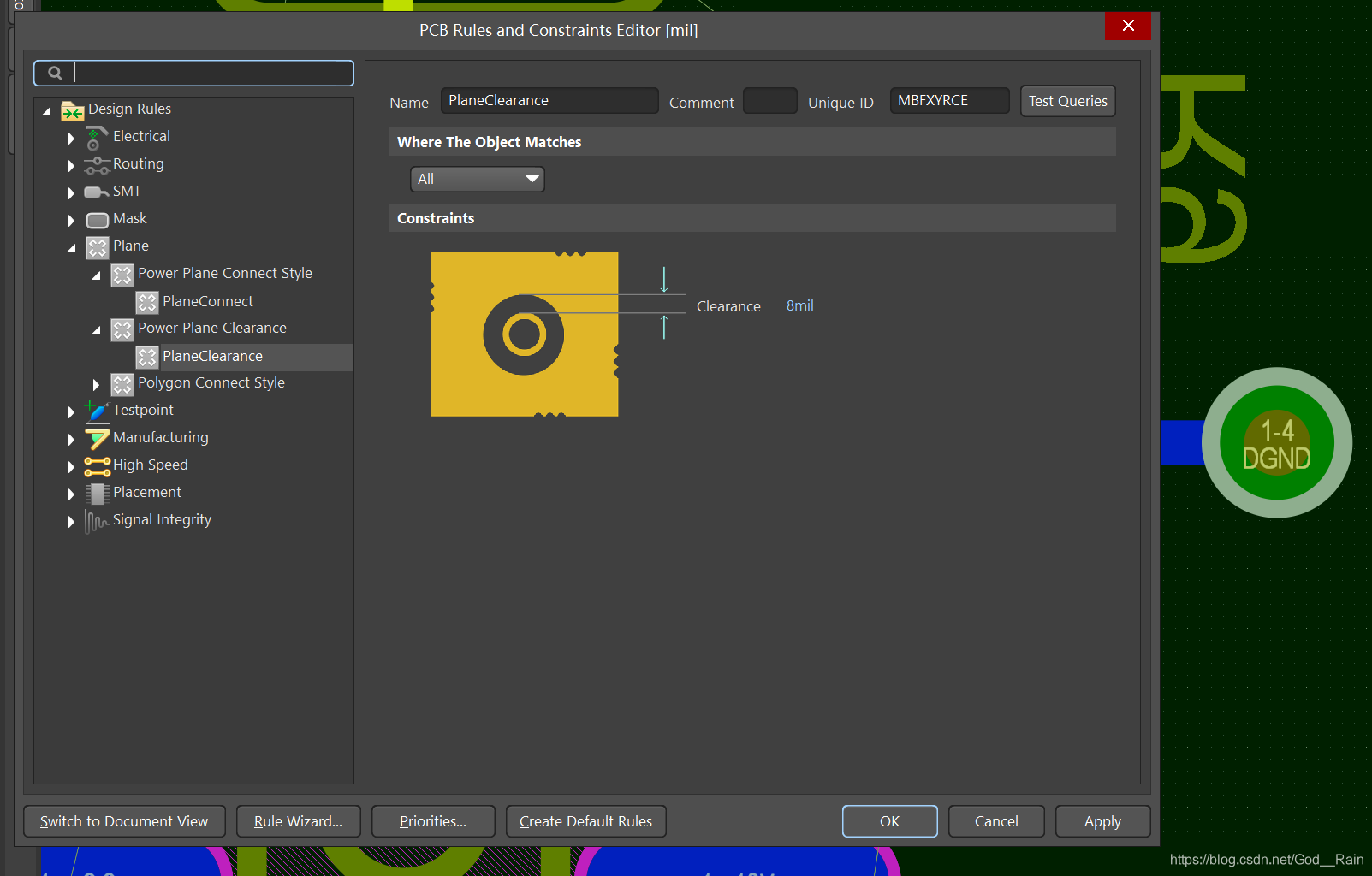Click Switch to Document View button
Viewport: 1372px width, 876px height.
pyautogui.click(x=124, y=821)
